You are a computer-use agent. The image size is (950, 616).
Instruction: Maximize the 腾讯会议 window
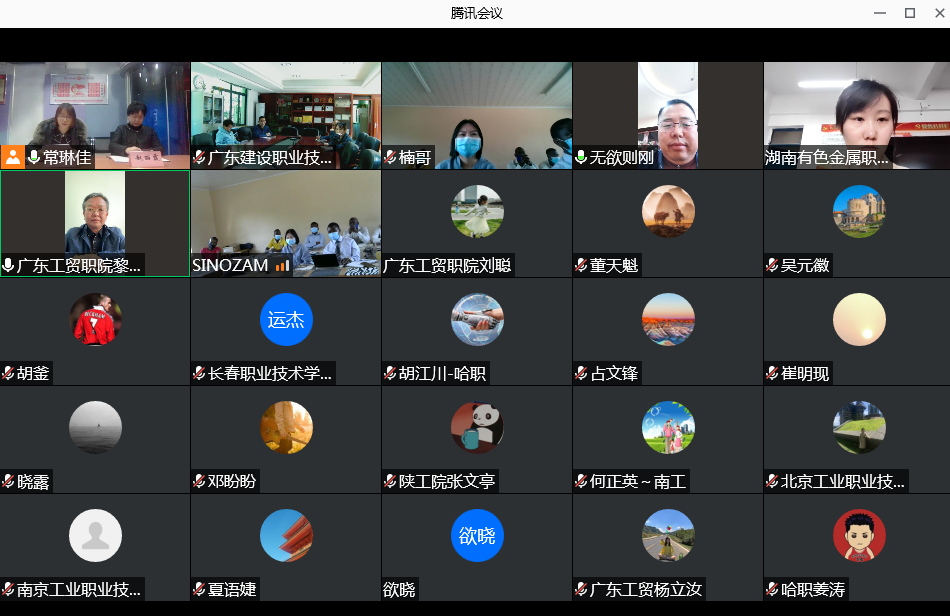point(909,13)
